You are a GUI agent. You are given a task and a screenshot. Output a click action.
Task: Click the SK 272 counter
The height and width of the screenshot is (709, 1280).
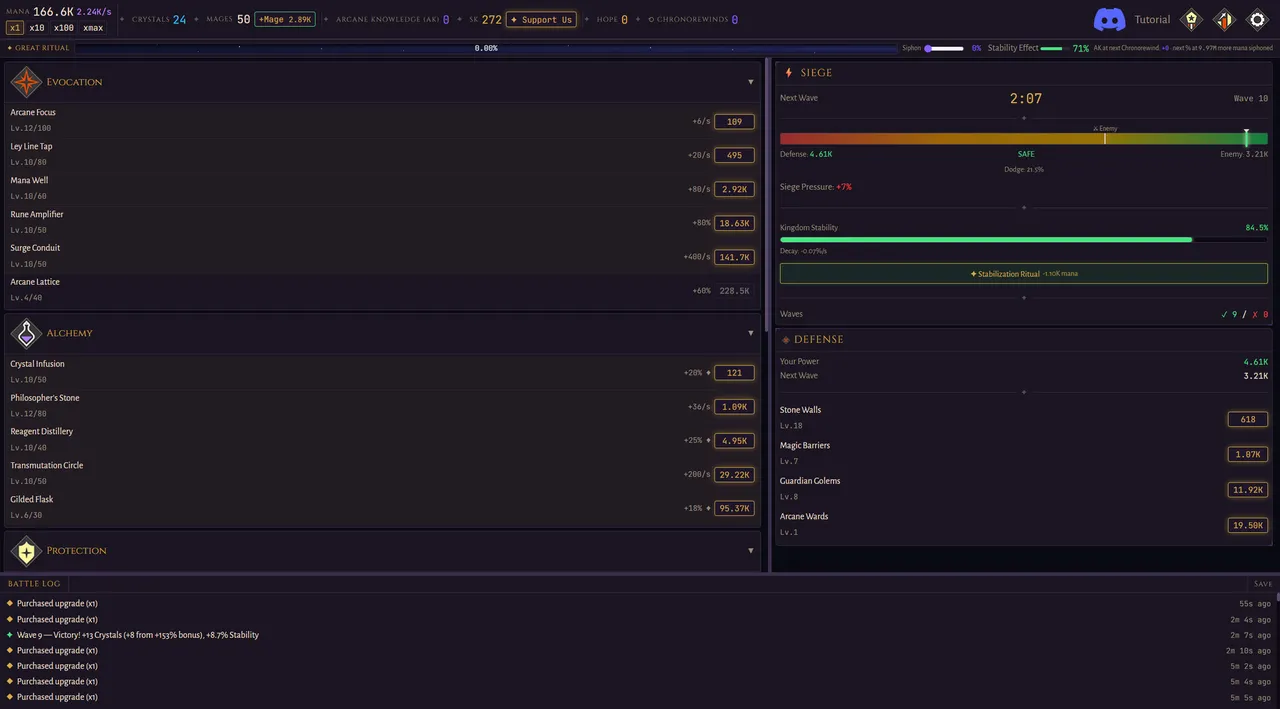click(x=485, y=19)
